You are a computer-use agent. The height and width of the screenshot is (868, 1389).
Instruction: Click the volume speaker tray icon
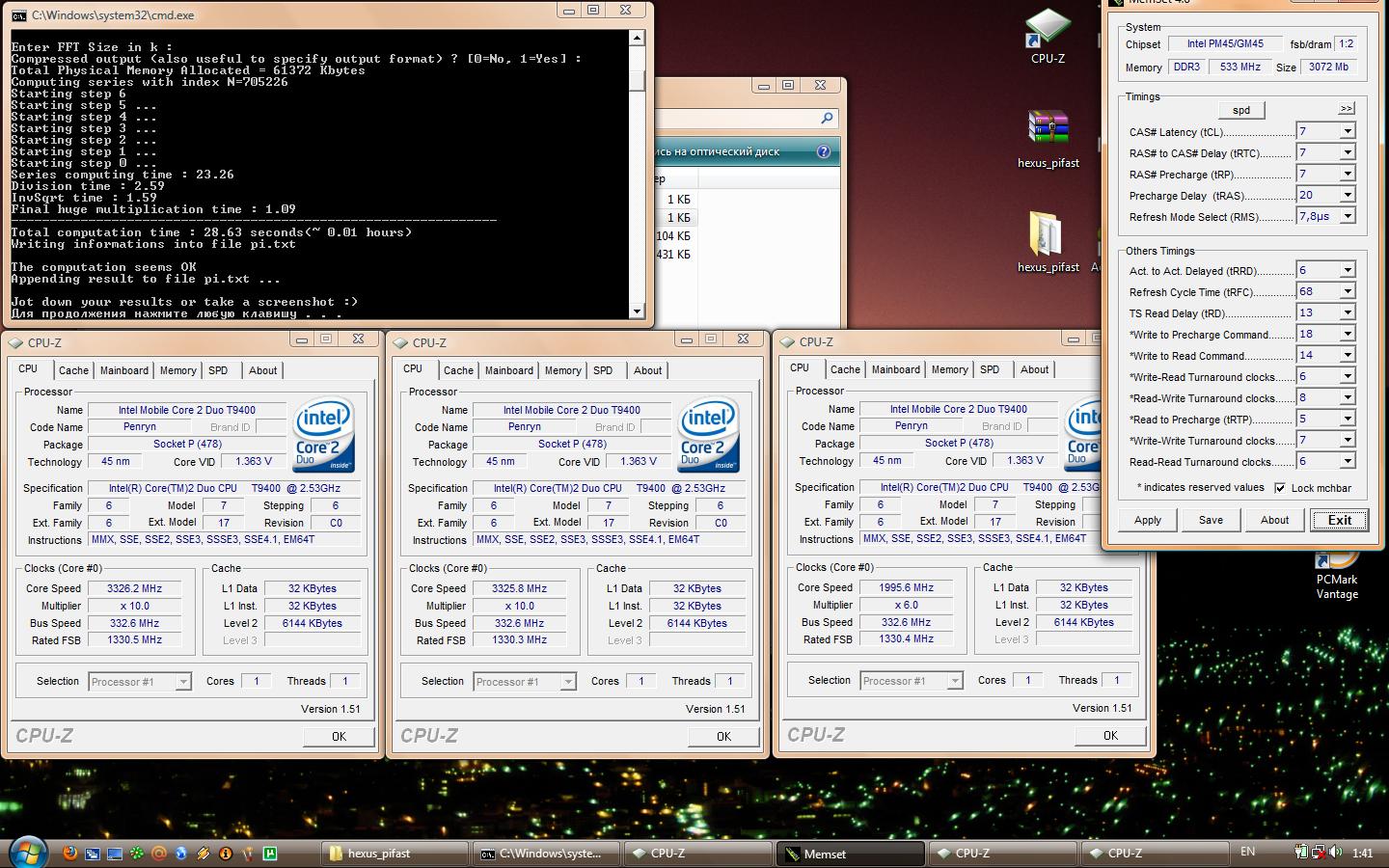point(1335,852)
